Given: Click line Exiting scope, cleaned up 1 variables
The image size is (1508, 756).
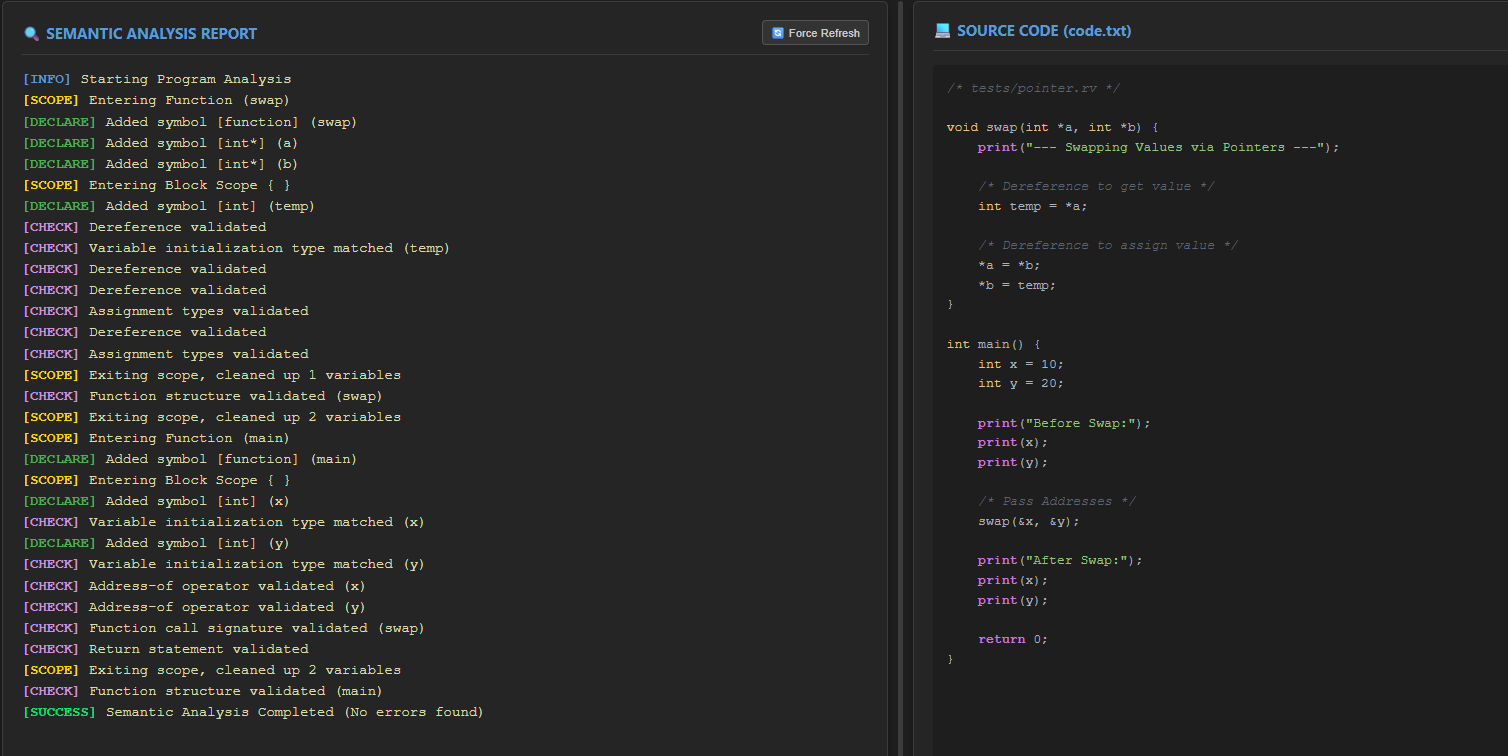Looking at the screenshot, I should click(212, 375).
